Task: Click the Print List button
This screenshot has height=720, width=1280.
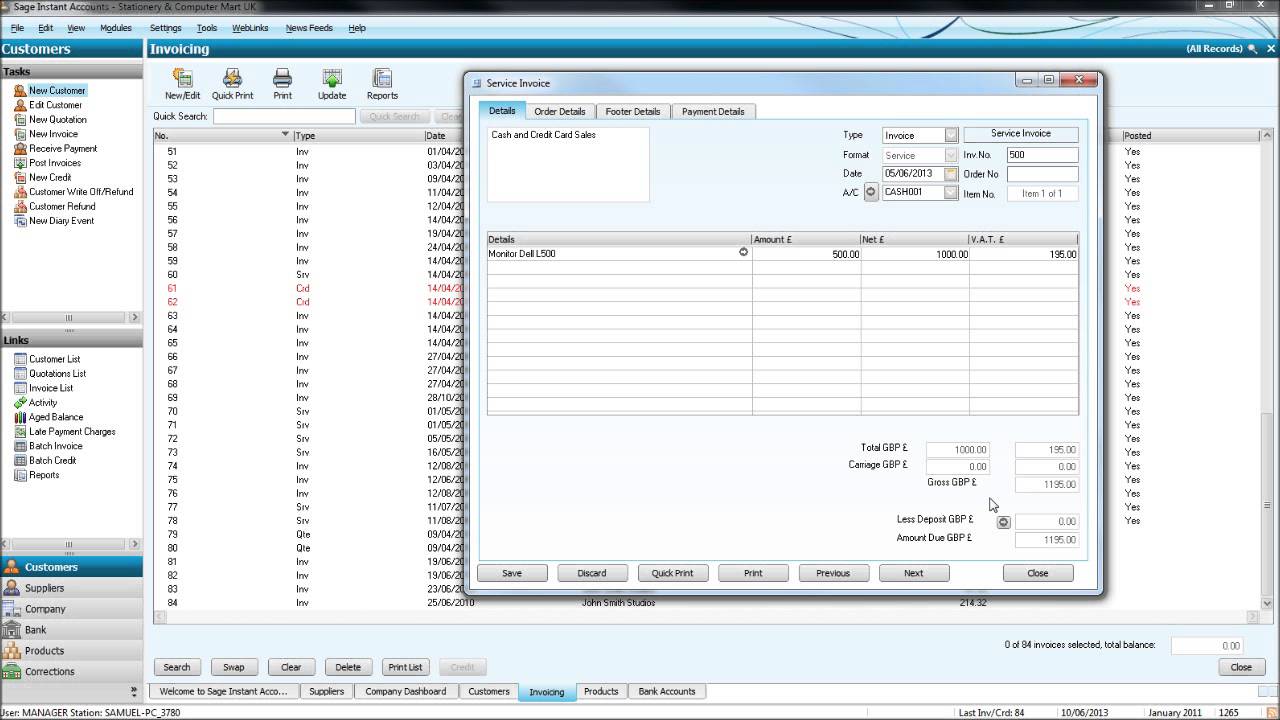Action: (x=405, y=667)
